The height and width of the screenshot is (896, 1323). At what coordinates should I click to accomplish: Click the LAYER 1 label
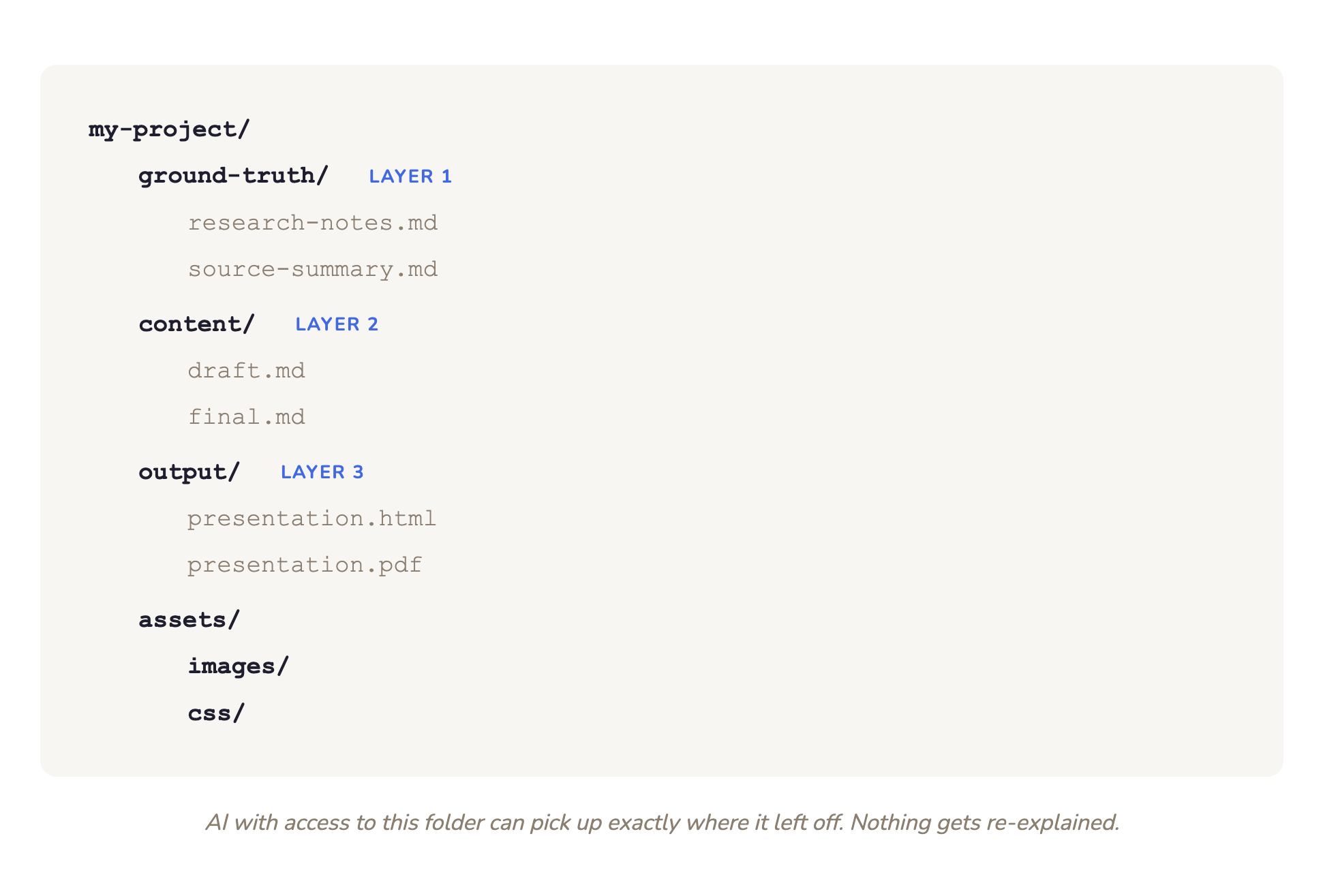410,176
